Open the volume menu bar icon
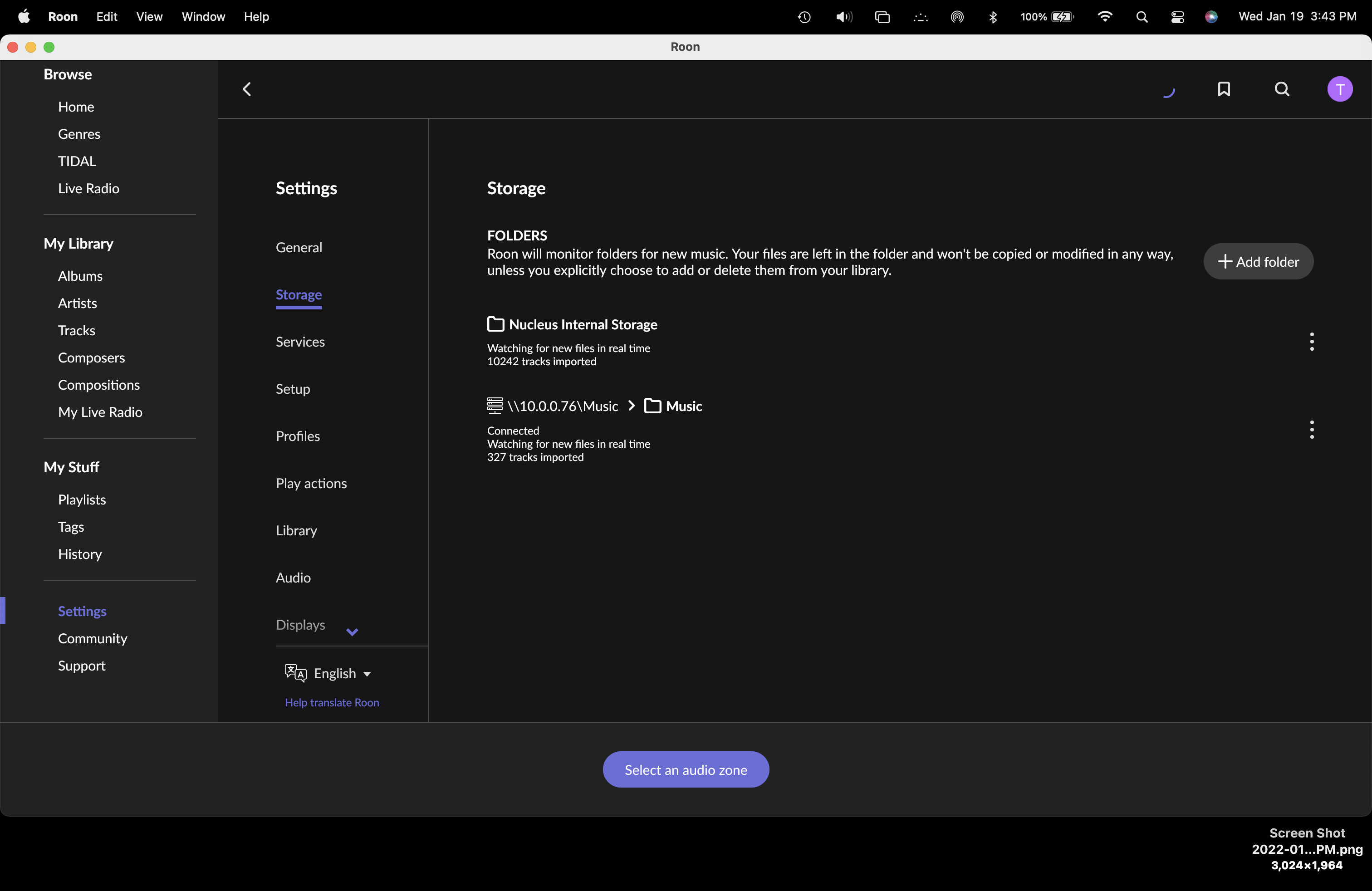This screenshot has width=1372, height=891. coord(844,17)
